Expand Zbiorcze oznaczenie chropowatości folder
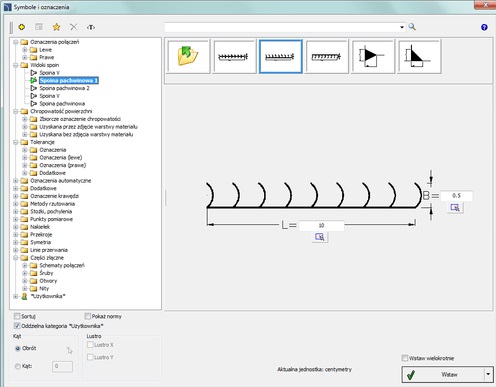The image size is (496, 387). 25,119
